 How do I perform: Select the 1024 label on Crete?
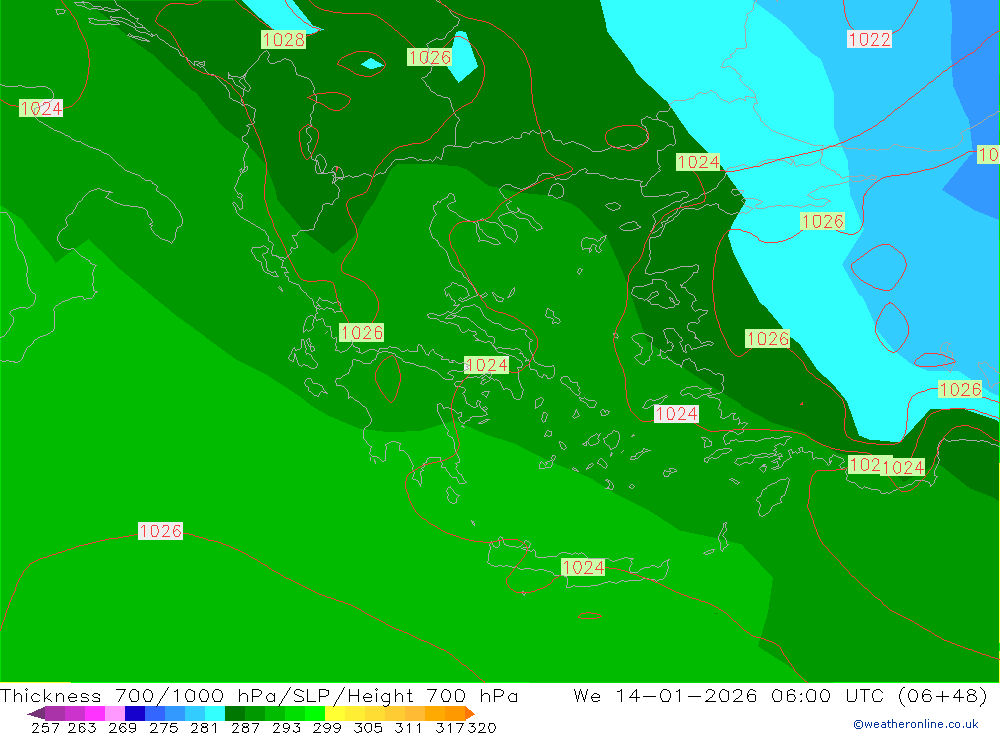coord(583,567)
